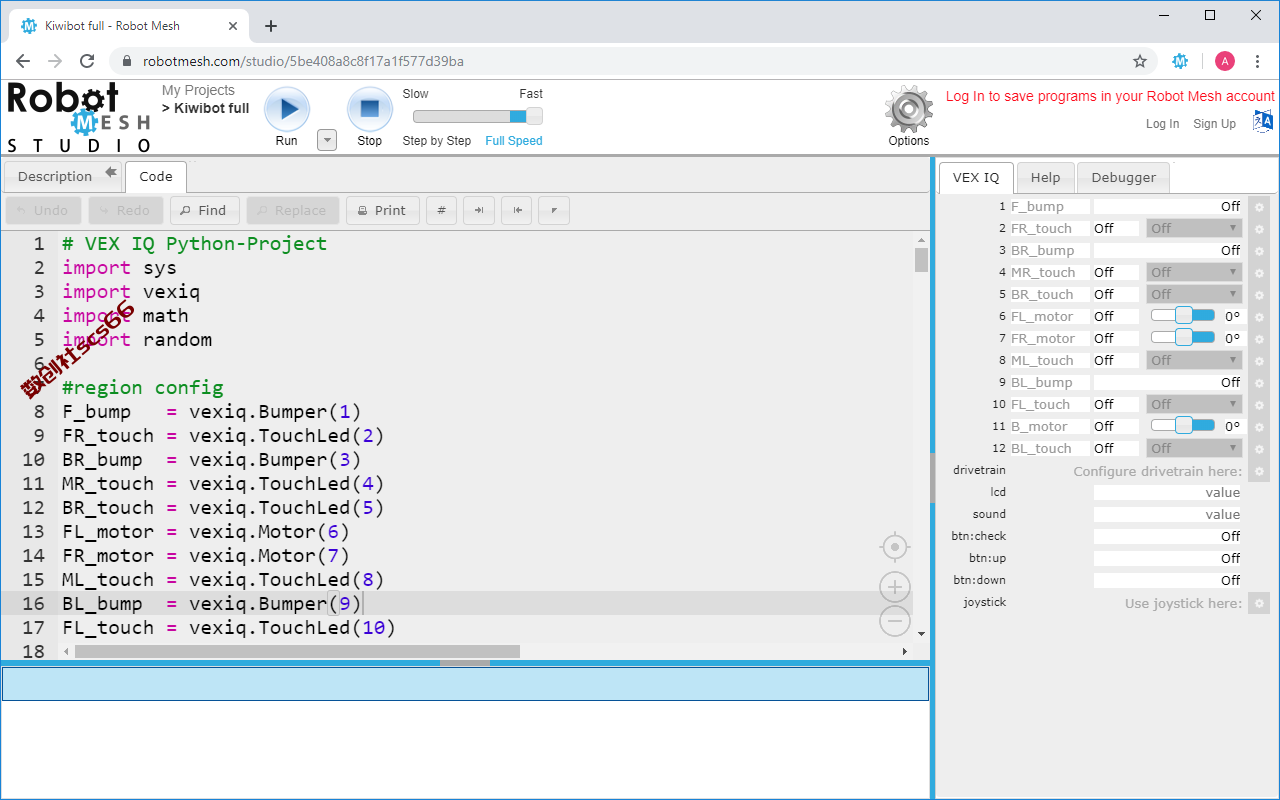Open MR_touch color dropdown
The width and height of the screenshot is (1280, 800).
pyautogui.click(x=1194, y=273)
